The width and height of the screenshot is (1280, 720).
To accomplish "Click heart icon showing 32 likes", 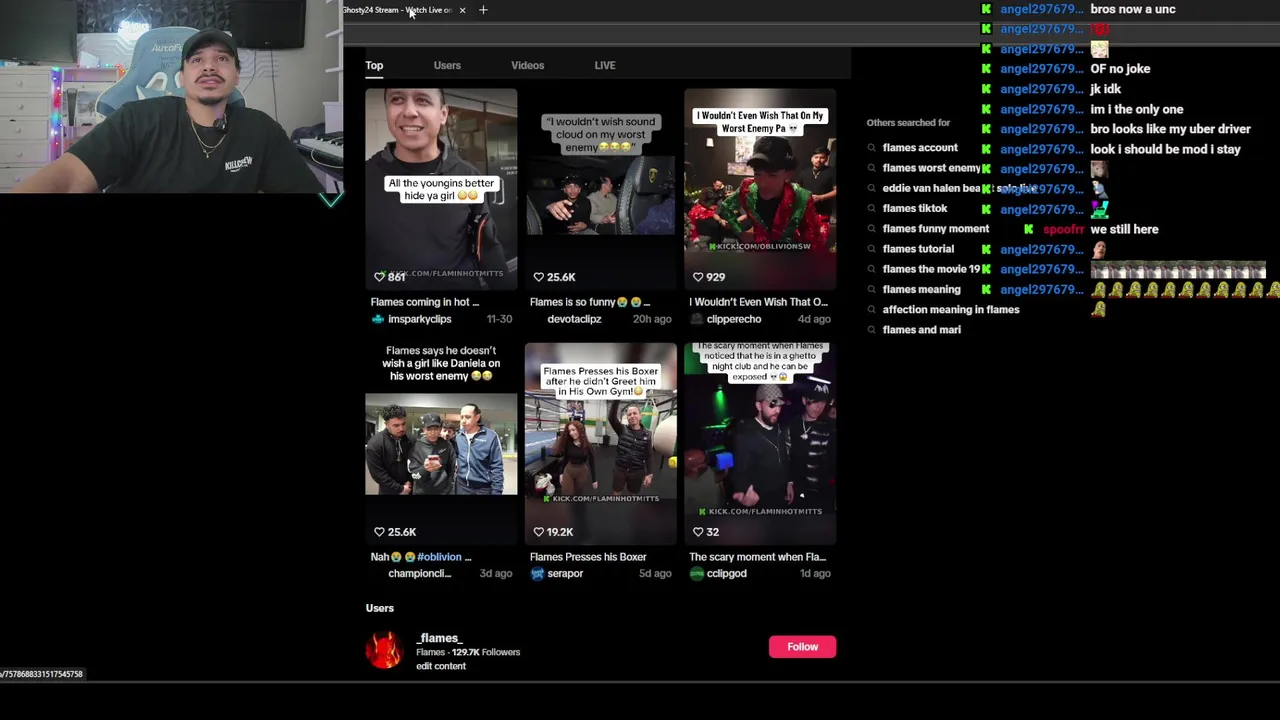I will pyautogui.click(x=698, y=532).
